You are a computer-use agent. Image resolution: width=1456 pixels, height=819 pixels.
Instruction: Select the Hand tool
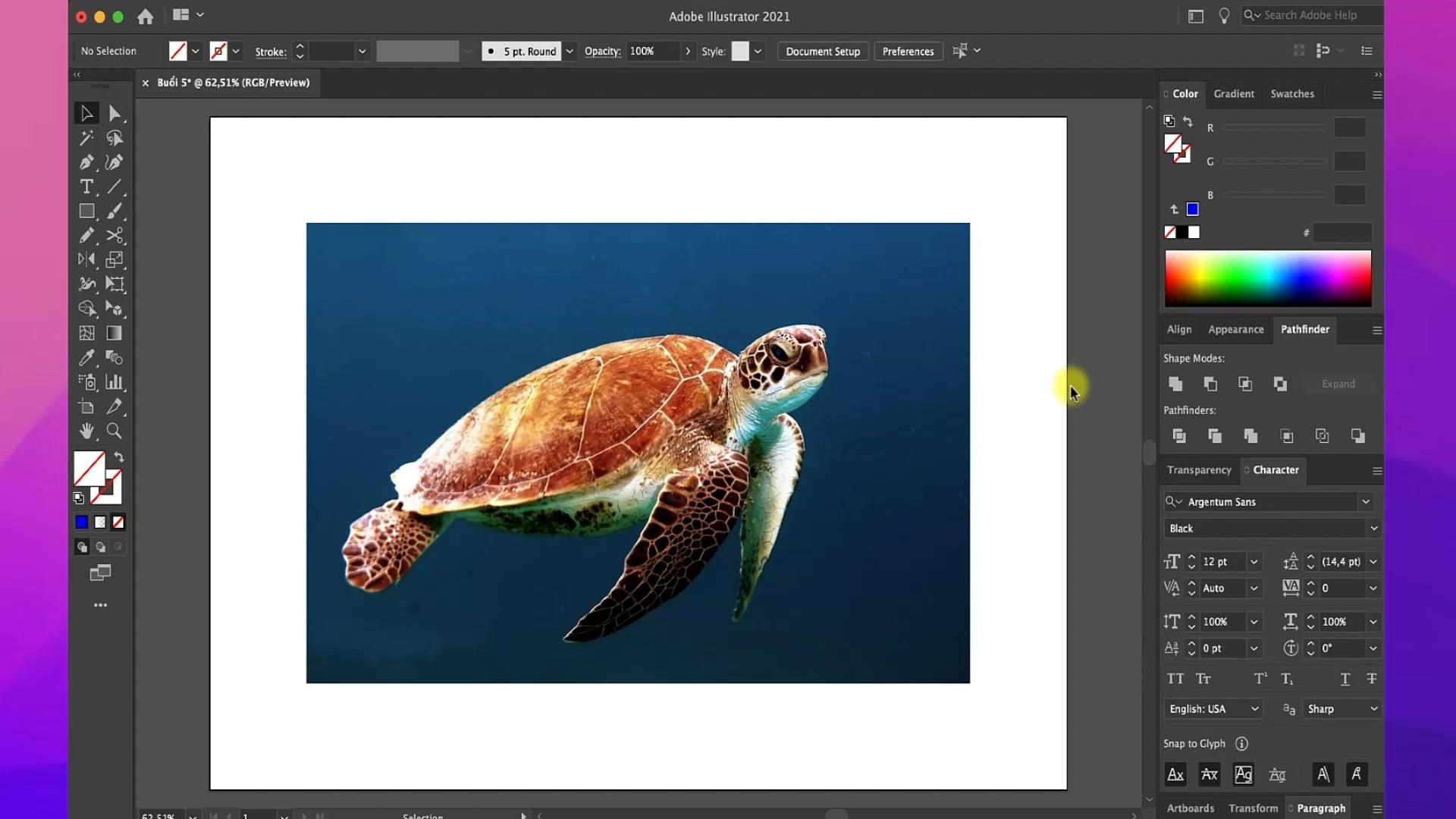point(86,431)
